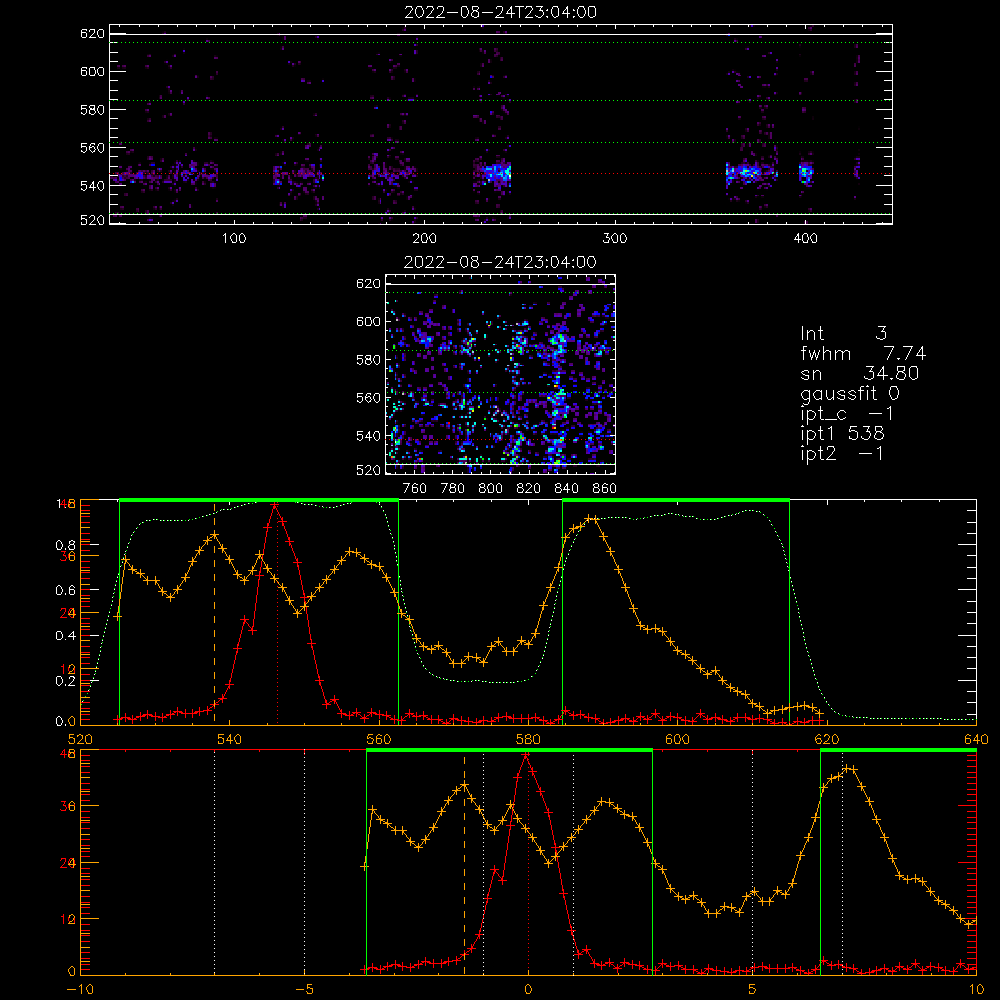Click the x-axis label 100 of top plot

point(234,239)
